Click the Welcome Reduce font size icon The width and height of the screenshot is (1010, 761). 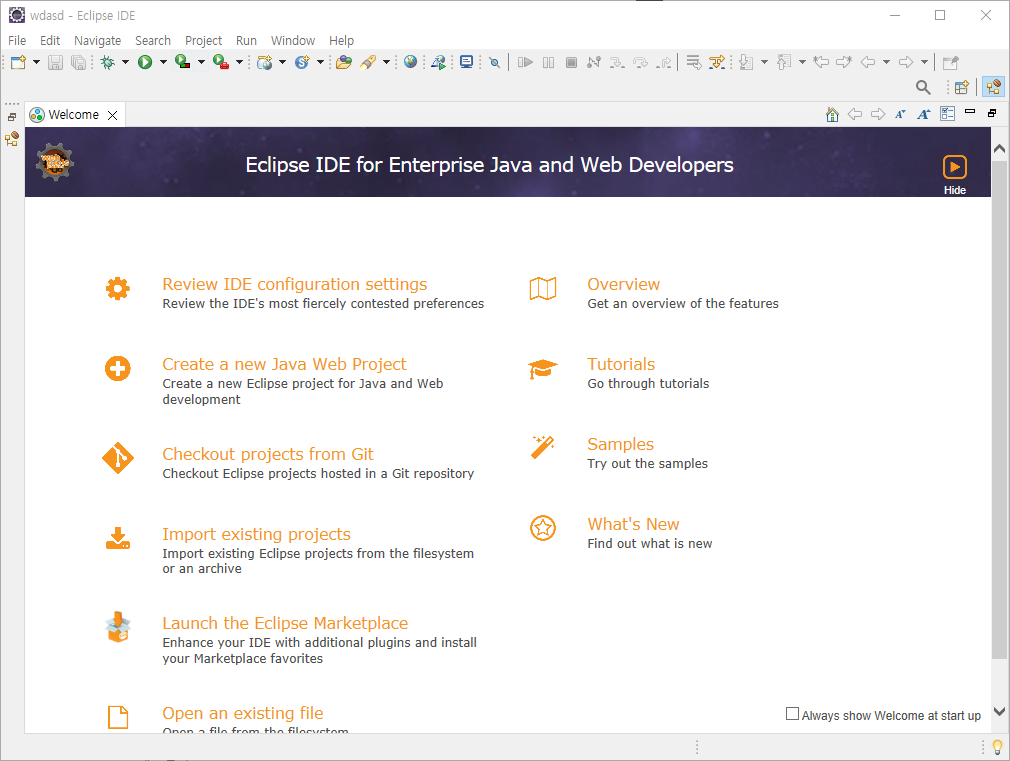900,115
